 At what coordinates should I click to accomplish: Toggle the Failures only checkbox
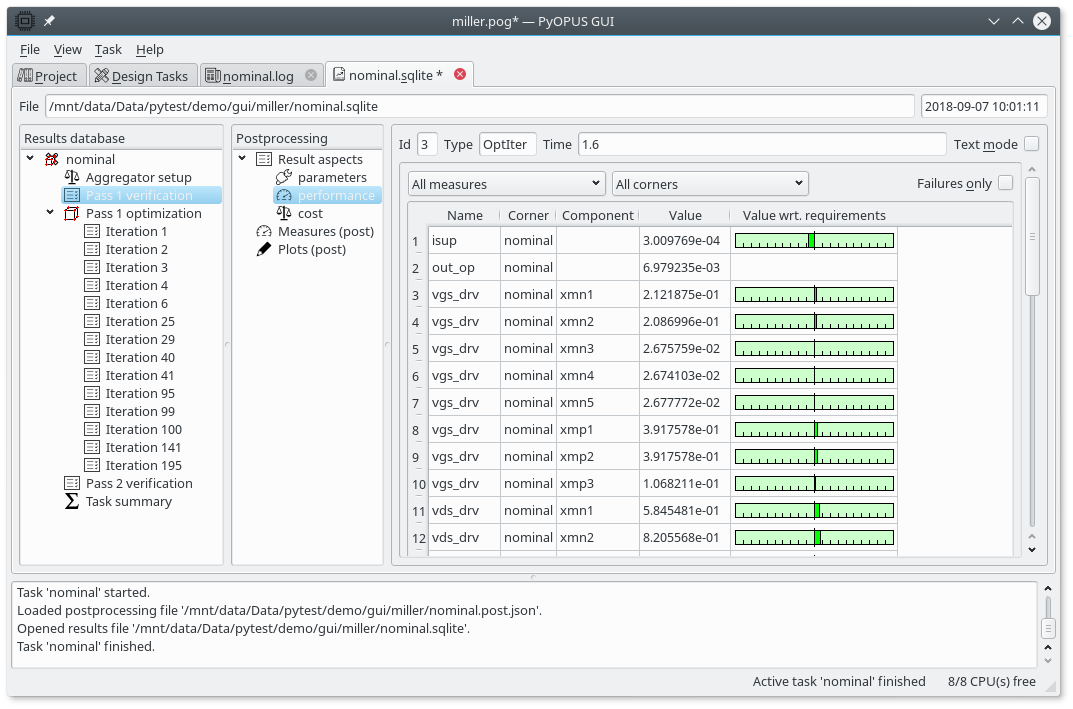(1005, 183)
